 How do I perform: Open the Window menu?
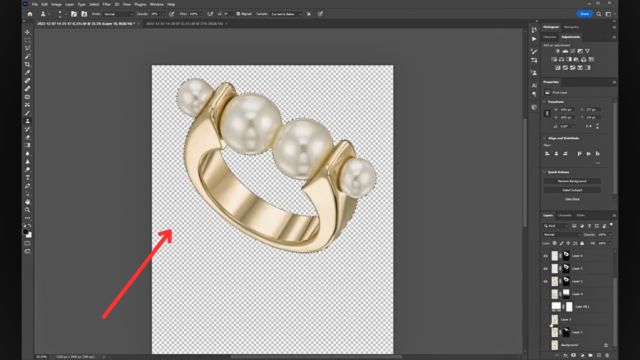(156, 4)
